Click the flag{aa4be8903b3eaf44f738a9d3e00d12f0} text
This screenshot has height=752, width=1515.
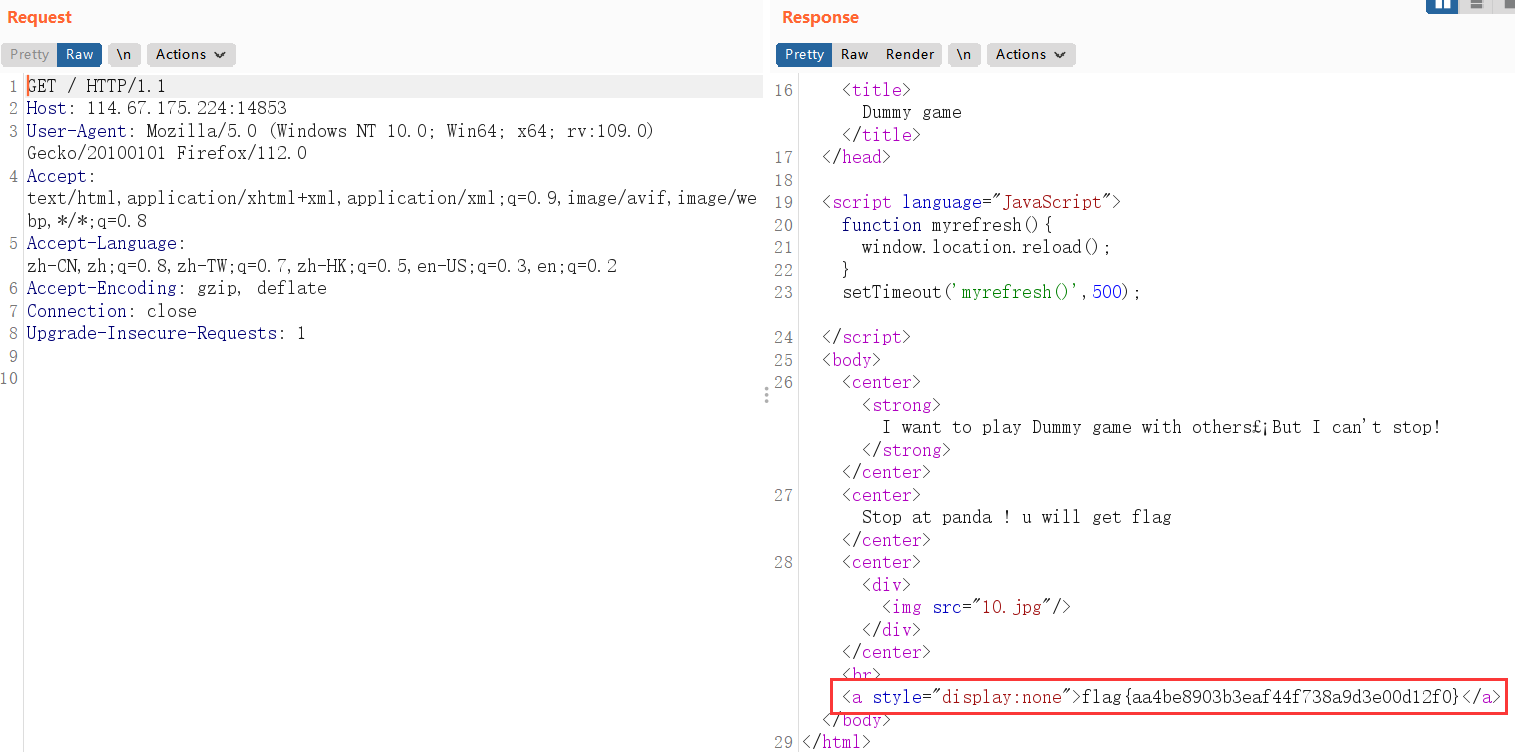coord(1272,697)
